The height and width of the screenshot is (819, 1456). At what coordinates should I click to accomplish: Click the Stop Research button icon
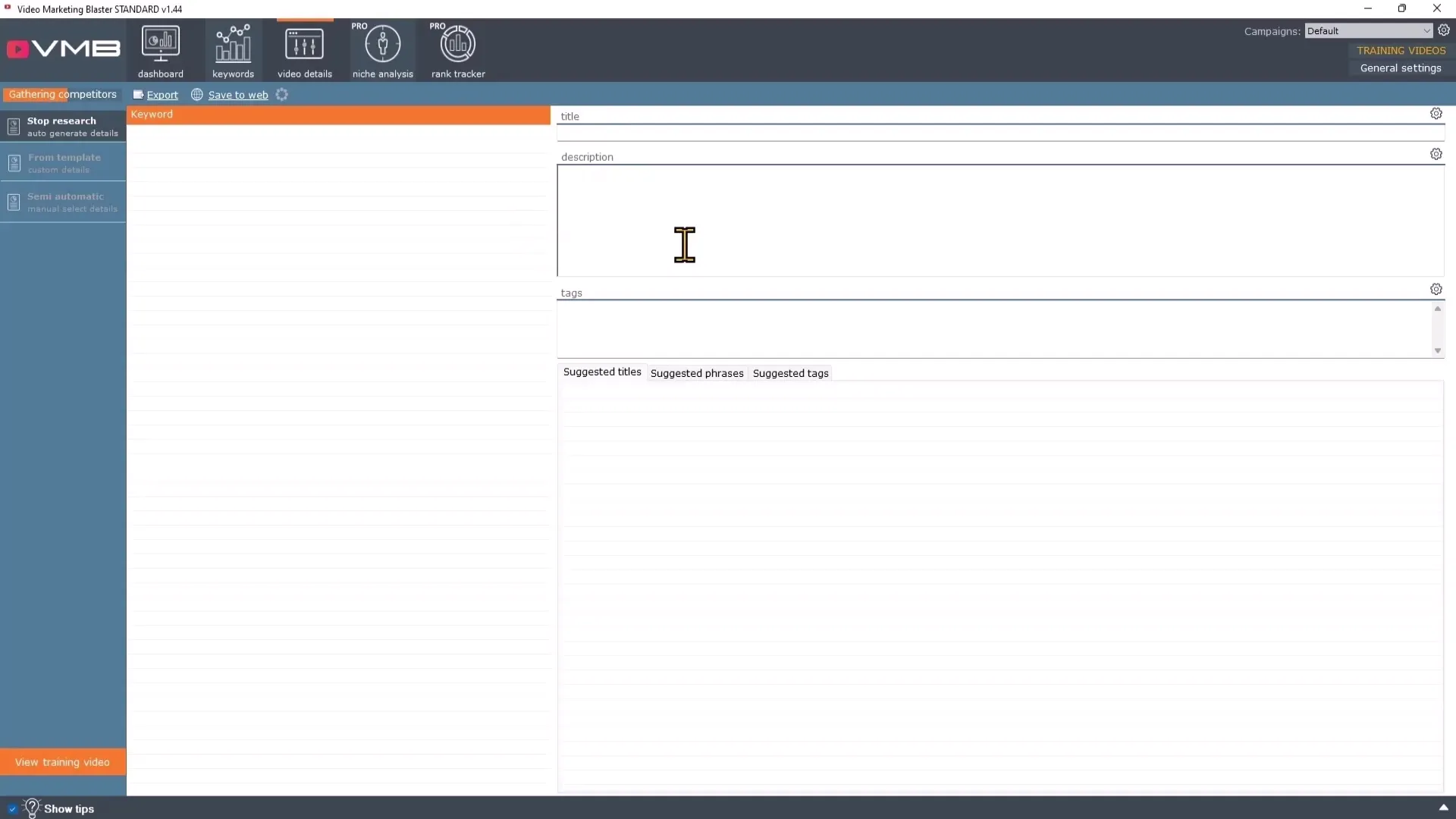(14, 126)
